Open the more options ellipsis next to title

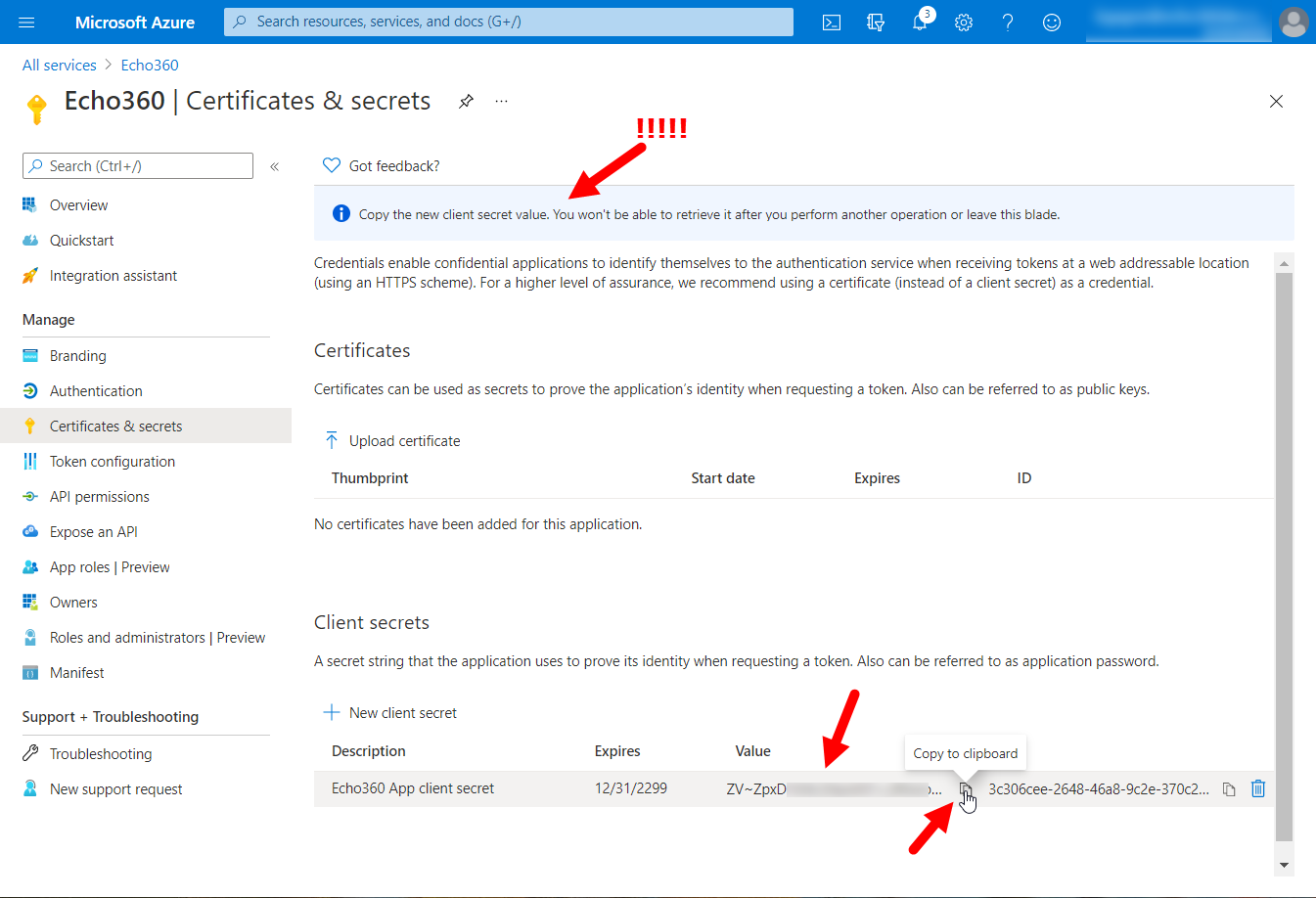pyautogui.click(x=501, y=101)
